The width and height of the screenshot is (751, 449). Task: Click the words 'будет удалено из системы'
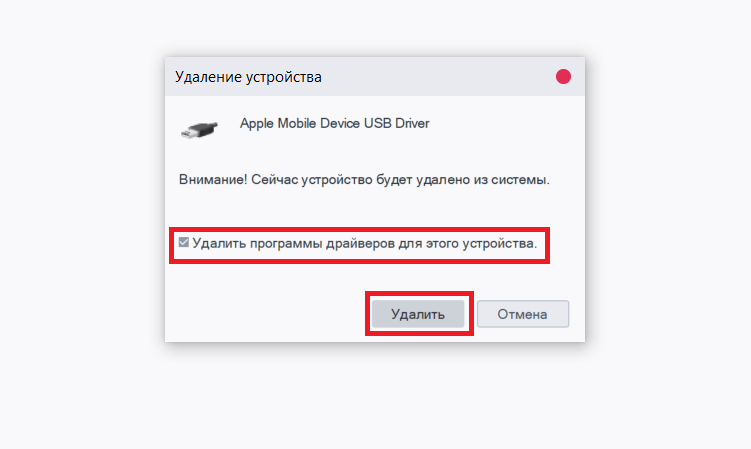[x=463, y=180]
